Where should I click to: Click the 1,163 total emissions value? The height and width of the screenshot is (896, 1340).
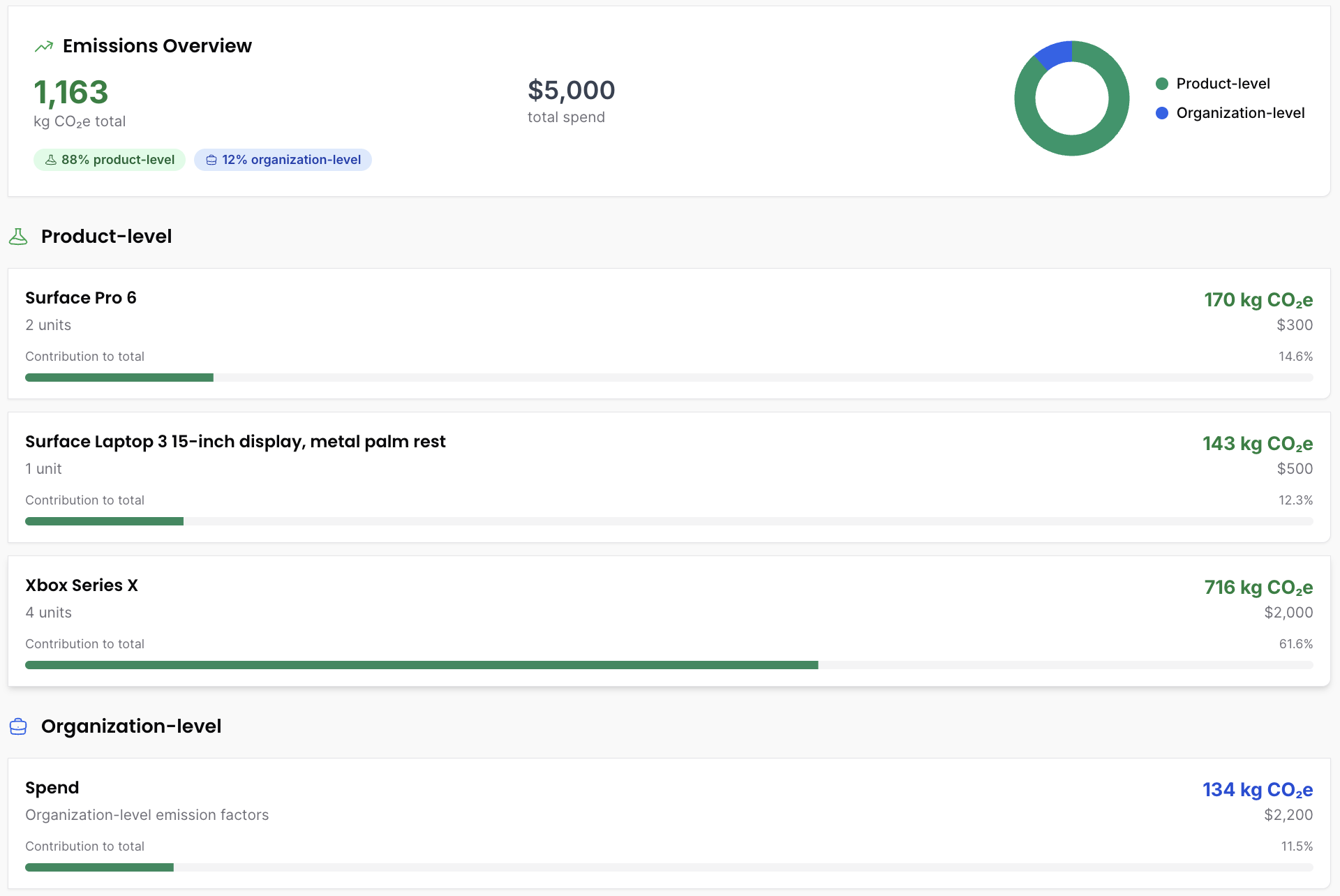(x=71, y=93)
